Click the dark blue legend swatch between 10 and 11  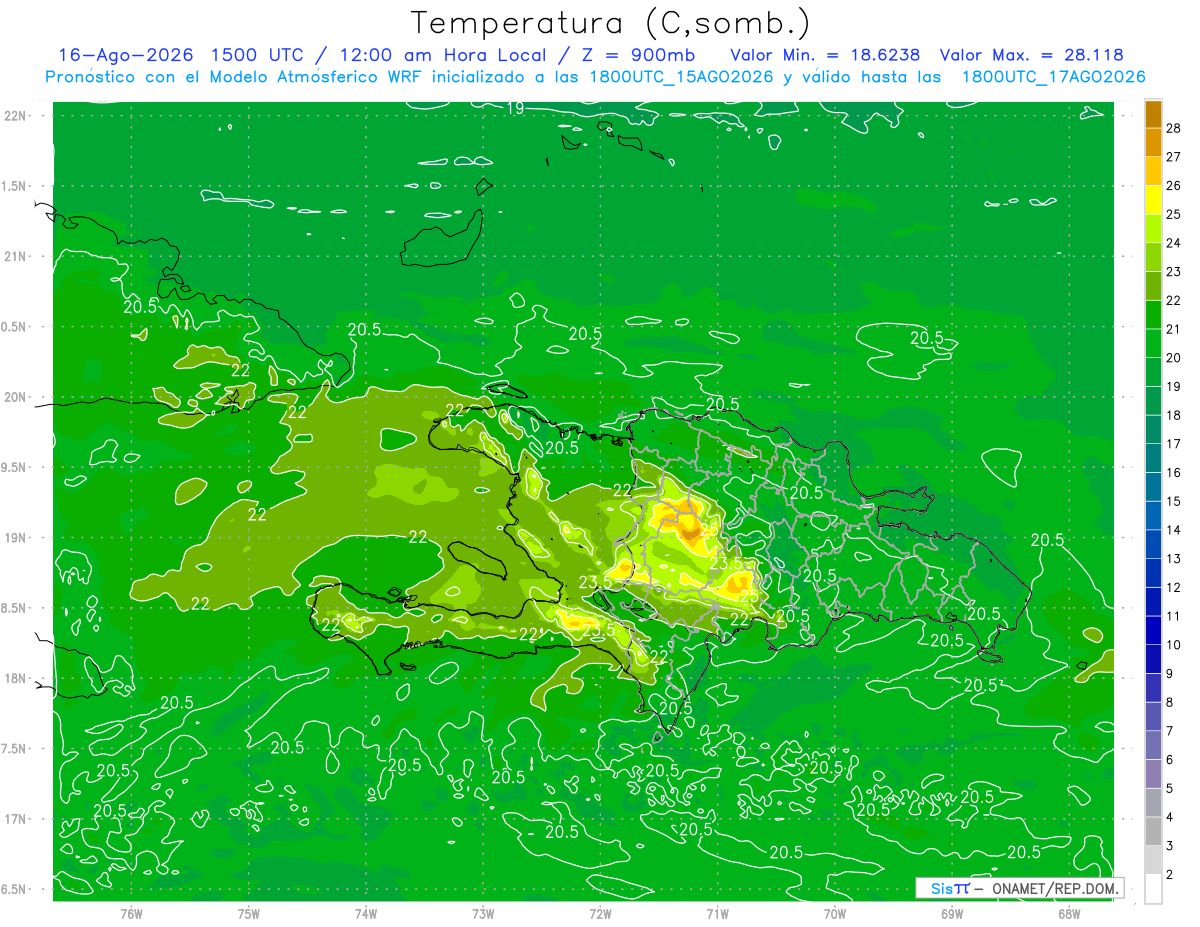coord(1153,630)
